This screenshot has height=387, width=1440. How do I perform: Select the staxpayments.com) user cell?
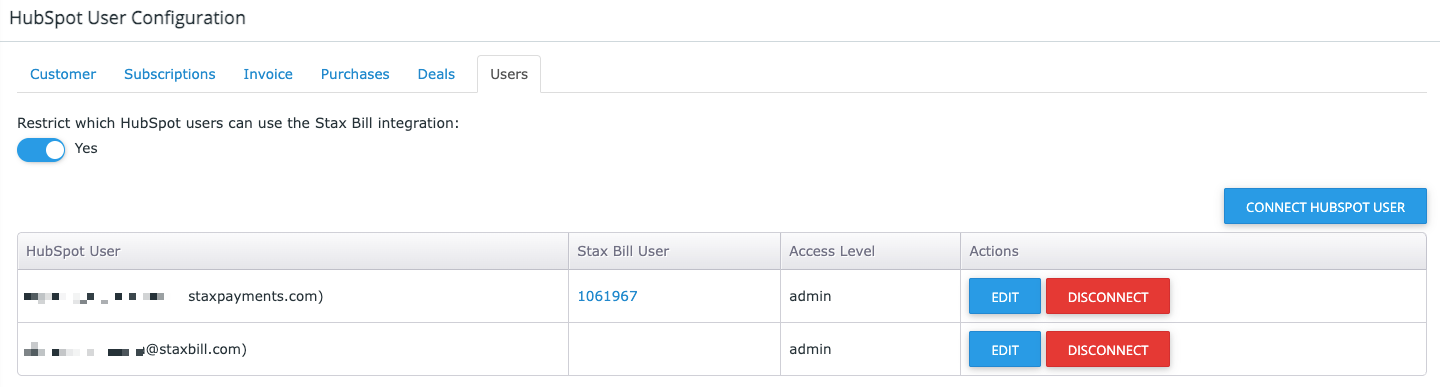[x=293, y=296]
